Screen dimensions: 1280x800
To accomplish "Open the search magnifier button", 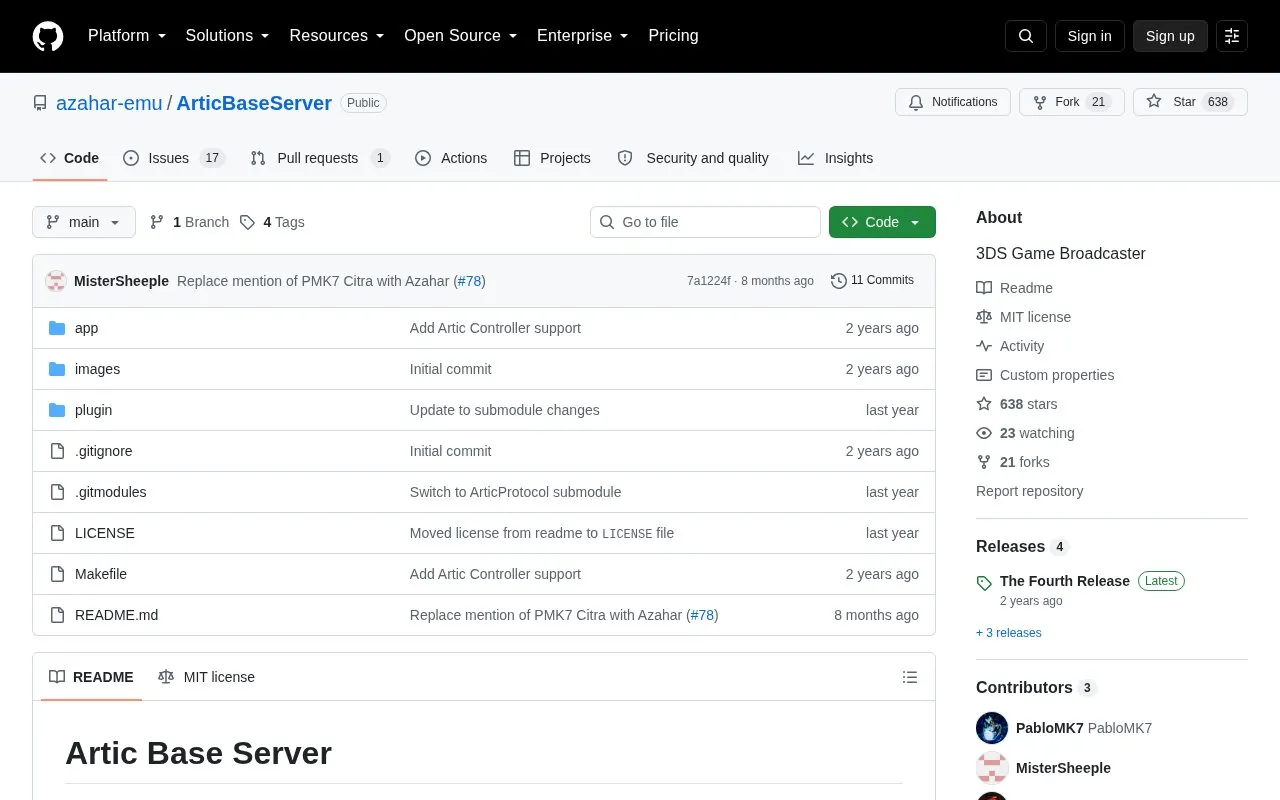I will (1026, 36).
